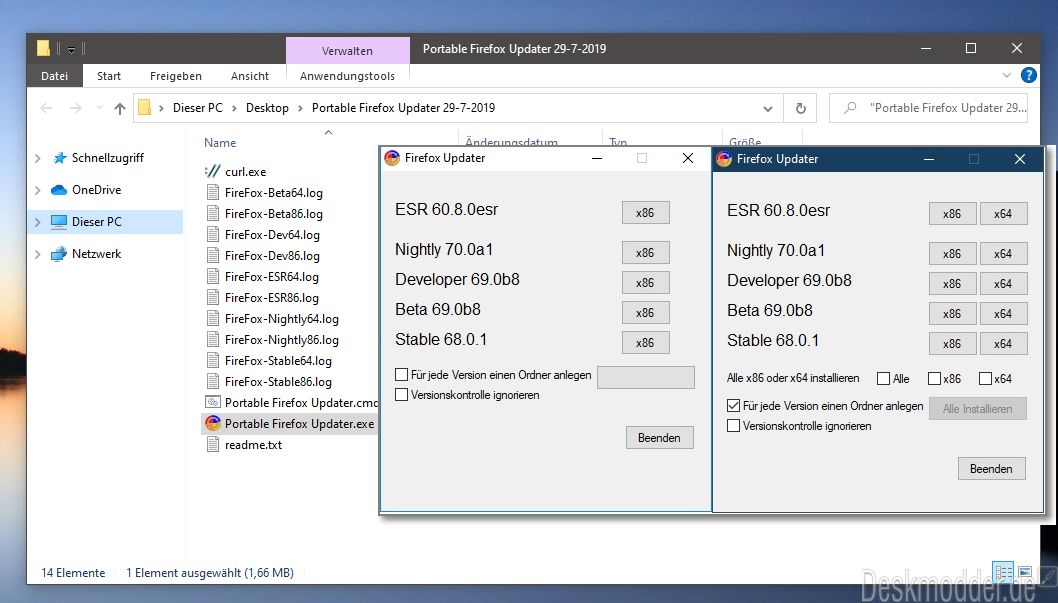Click the Netzwerk icon in sidebar

(59, 254)
